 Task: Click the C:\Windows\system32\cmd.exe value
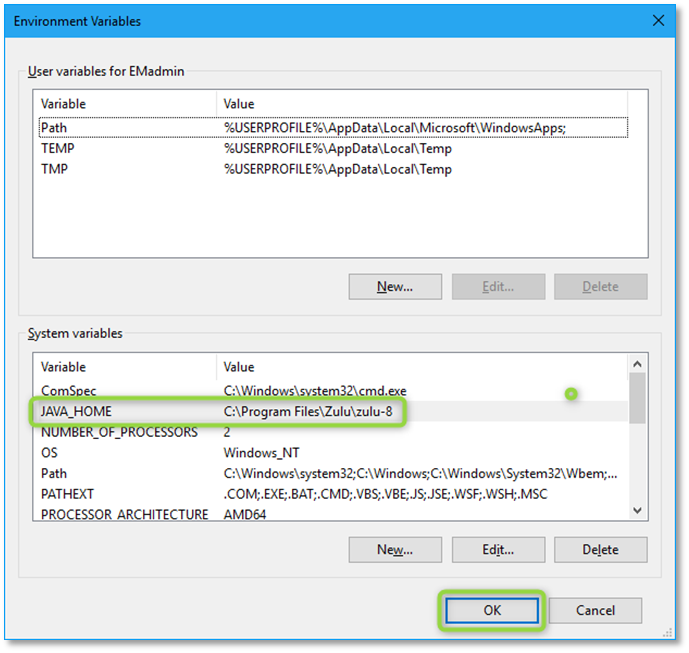pyautogui.click(x=315, y=391)
